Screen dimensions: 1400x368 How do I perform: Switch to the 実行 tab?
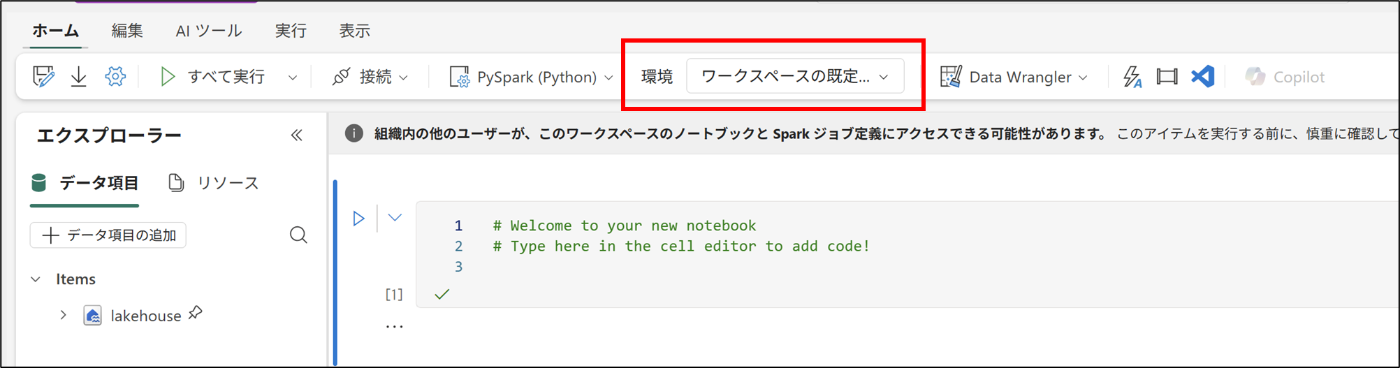[x=291, y=30]
